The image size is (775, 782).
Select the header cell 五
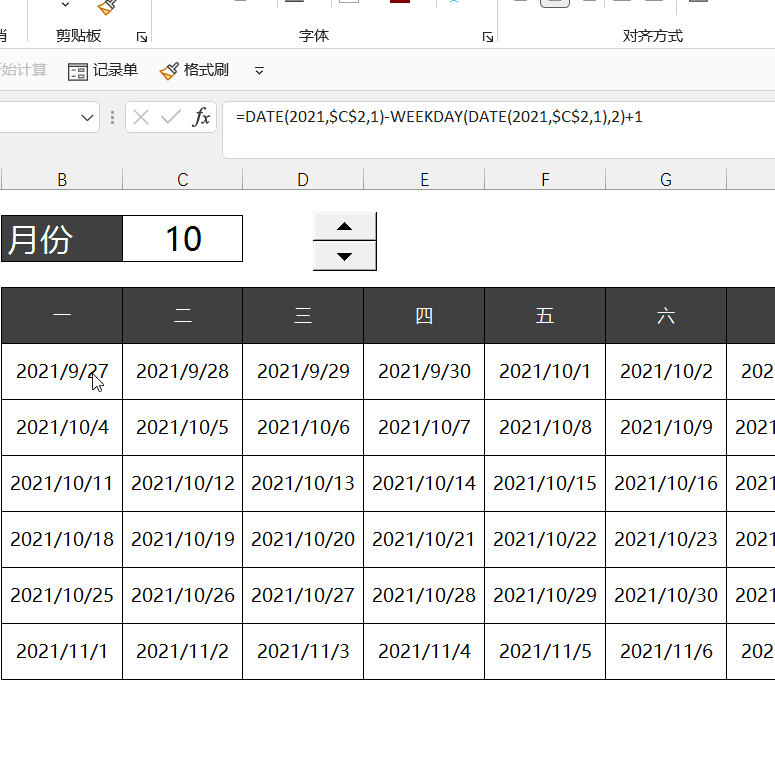pyautogui.click(x=545, y=316)
